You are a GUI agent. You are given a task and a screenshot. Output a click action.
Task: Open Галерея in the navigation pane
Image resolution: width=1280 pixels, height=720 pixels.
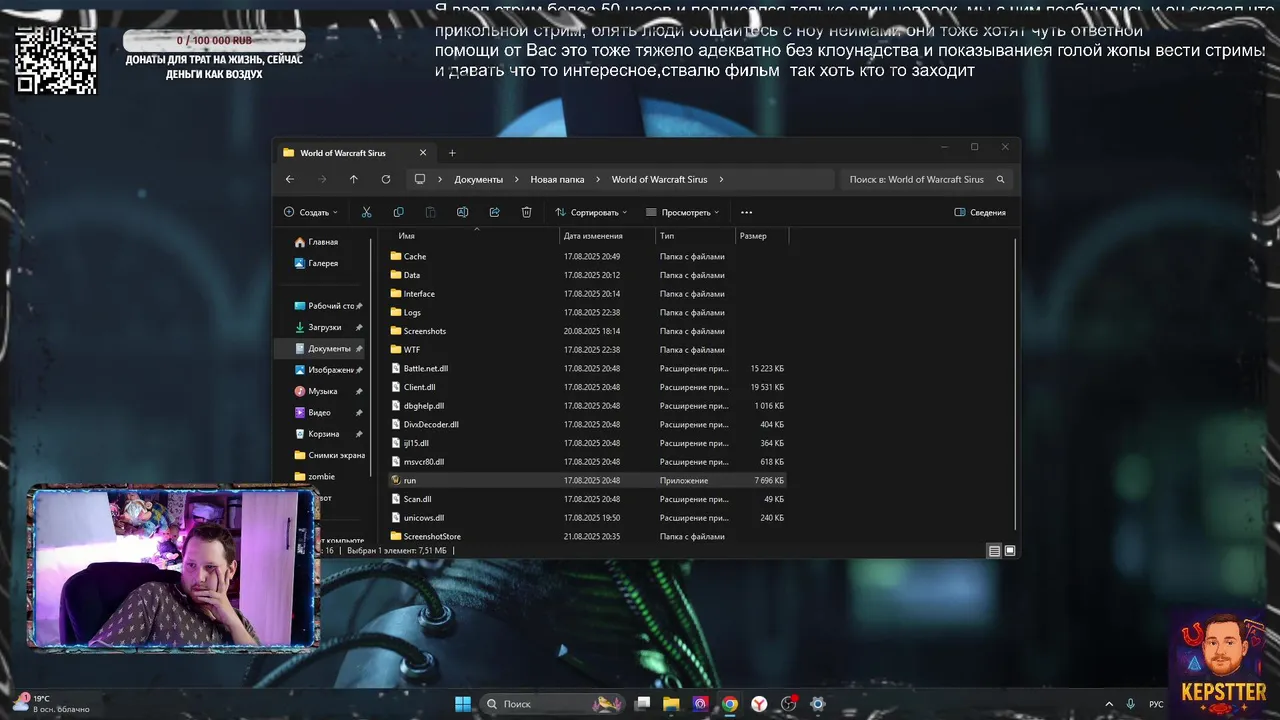tap(323, 263)
